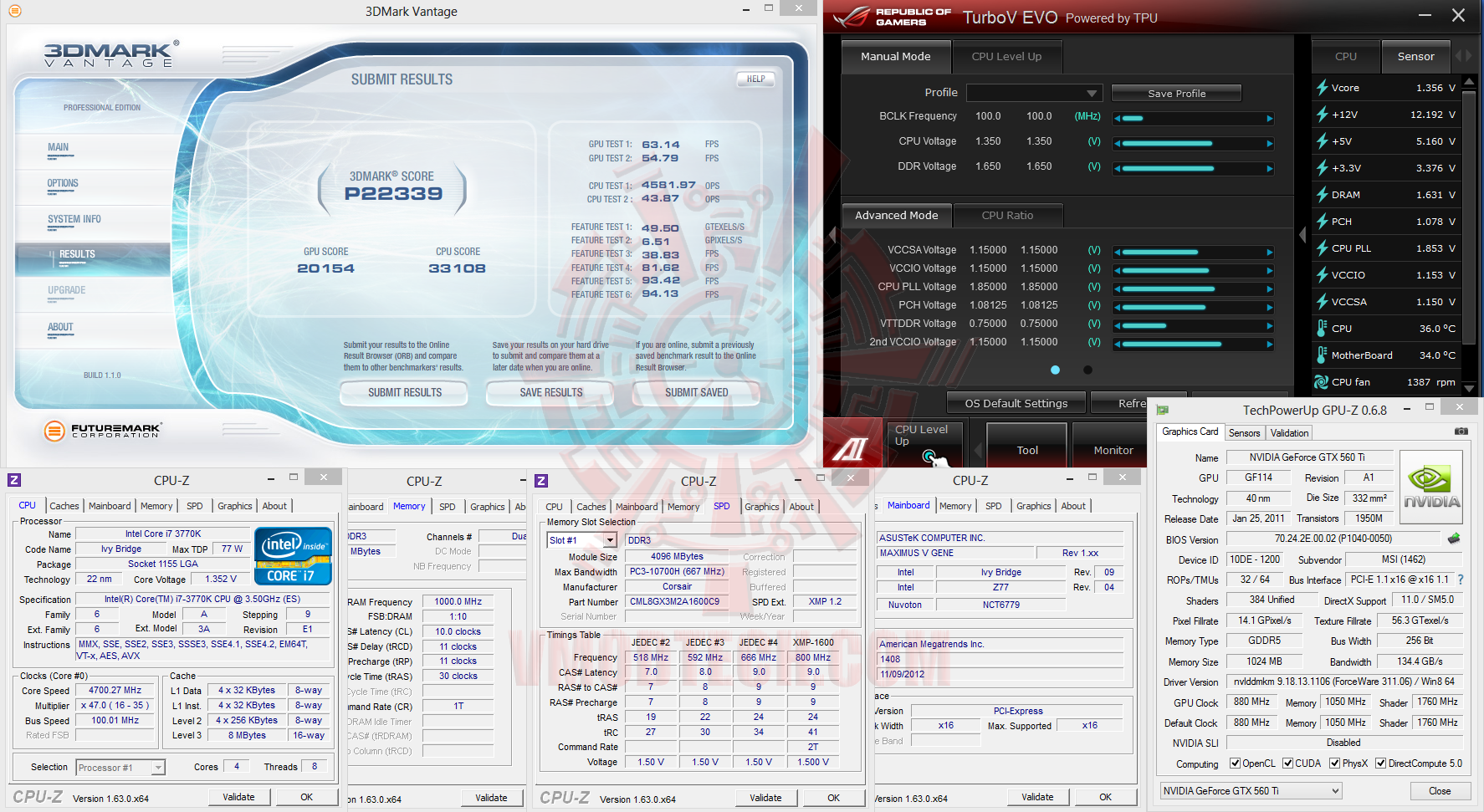Toggle the OpenCL checkbox in GPU-Z

pos(1235,763)
